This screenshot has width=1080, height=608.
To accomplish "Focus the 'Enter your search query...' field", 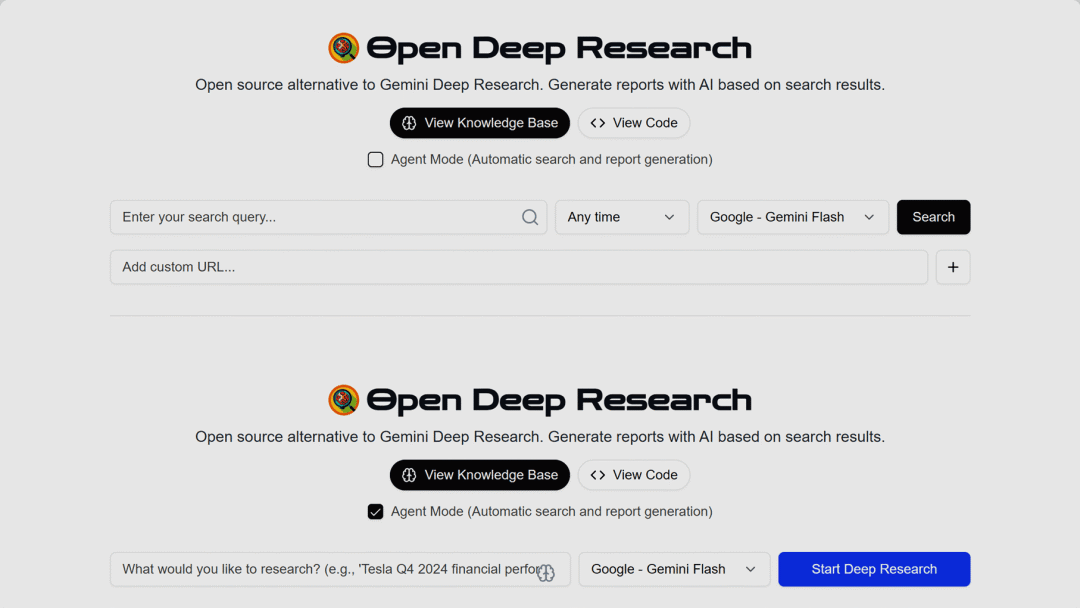I will (x=329, y=217).
